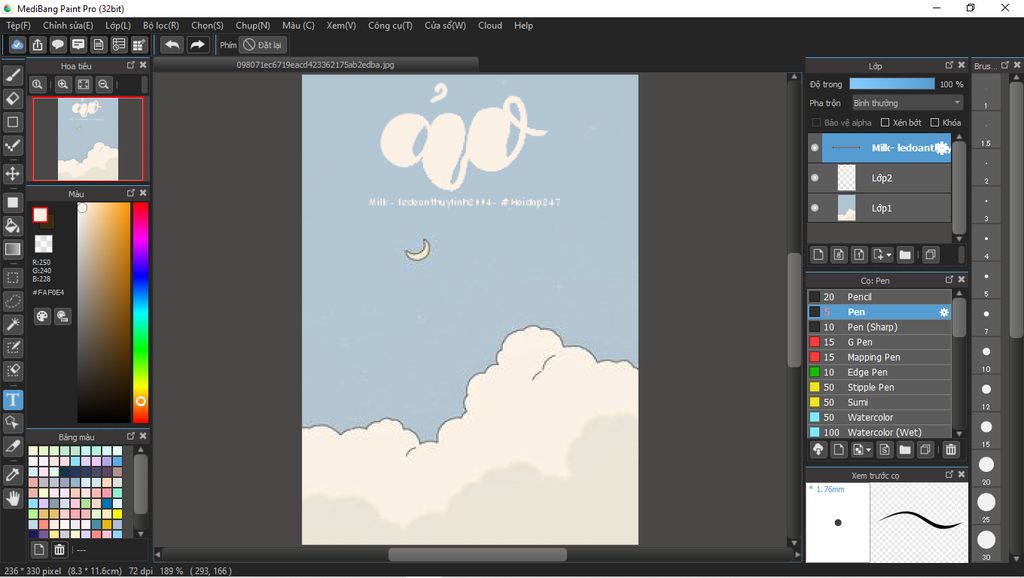Screen dimensions: 1024x578
Task: Expand add-brush dropdown arrow in Cọ panel
Action: click(x=869, y=450)
